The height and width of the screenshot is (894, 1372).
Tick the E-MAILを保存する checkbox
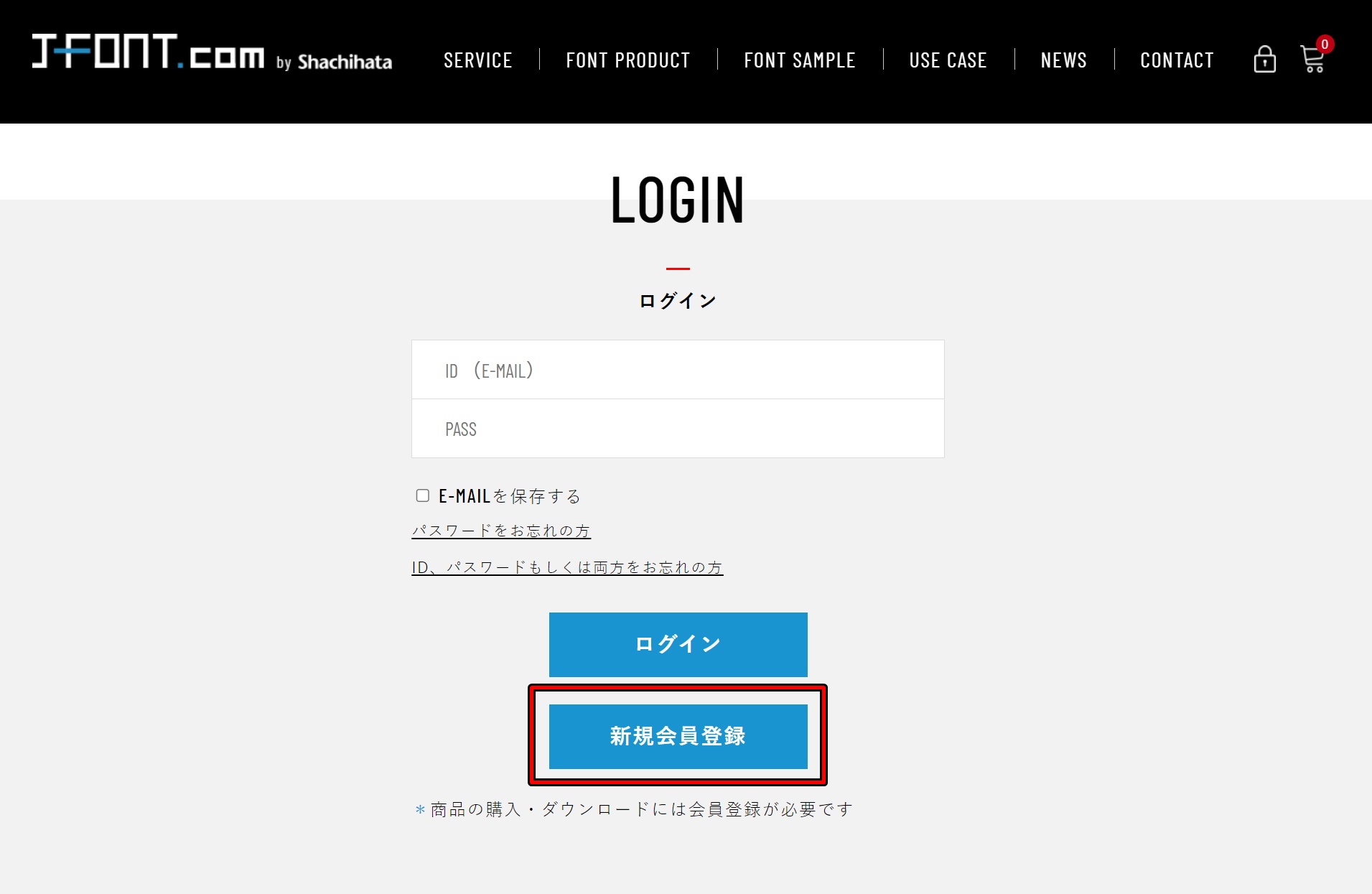(423, 495)
